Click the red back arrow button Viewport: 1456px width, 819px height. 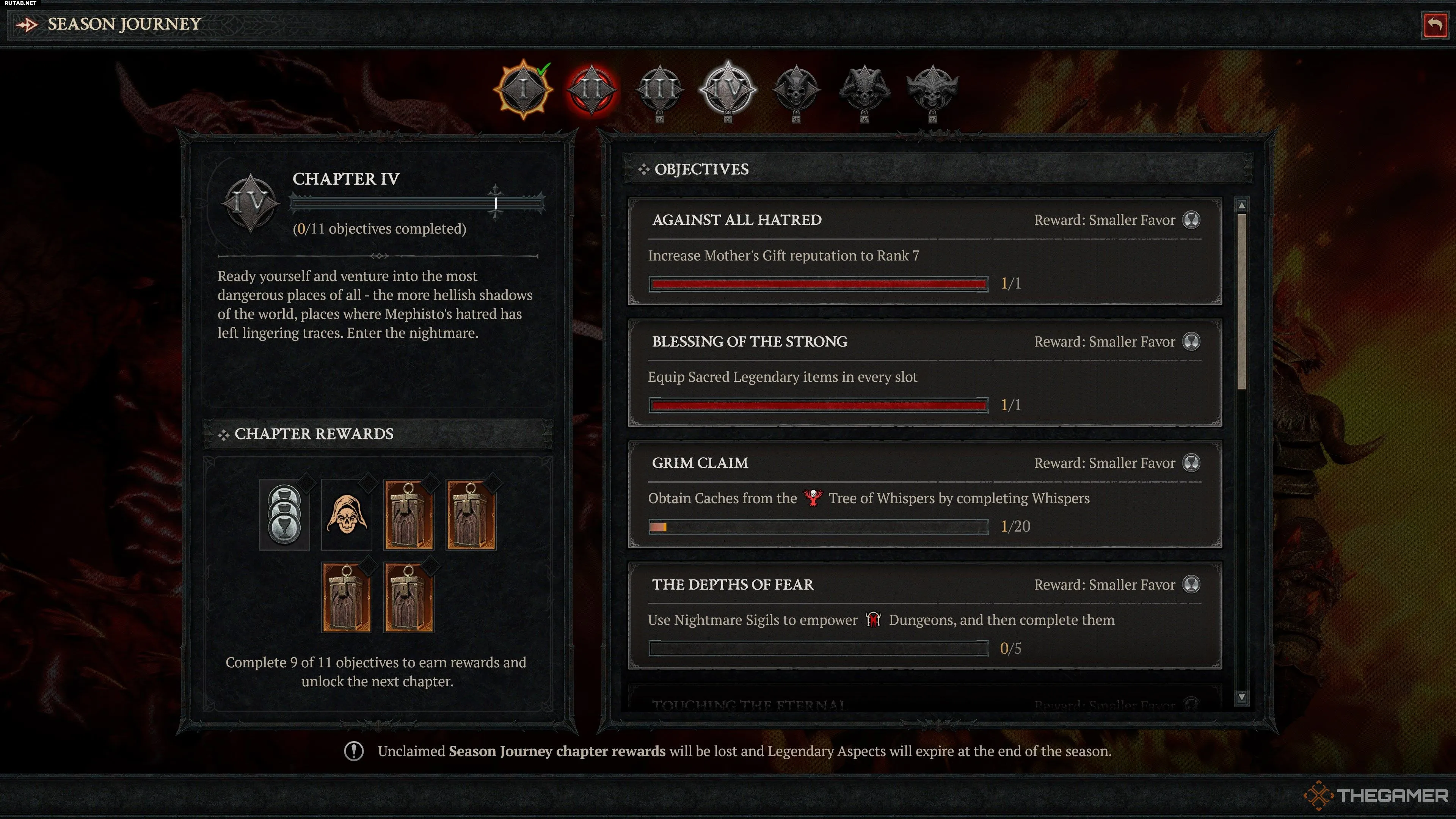click(x=1434, y=25)
